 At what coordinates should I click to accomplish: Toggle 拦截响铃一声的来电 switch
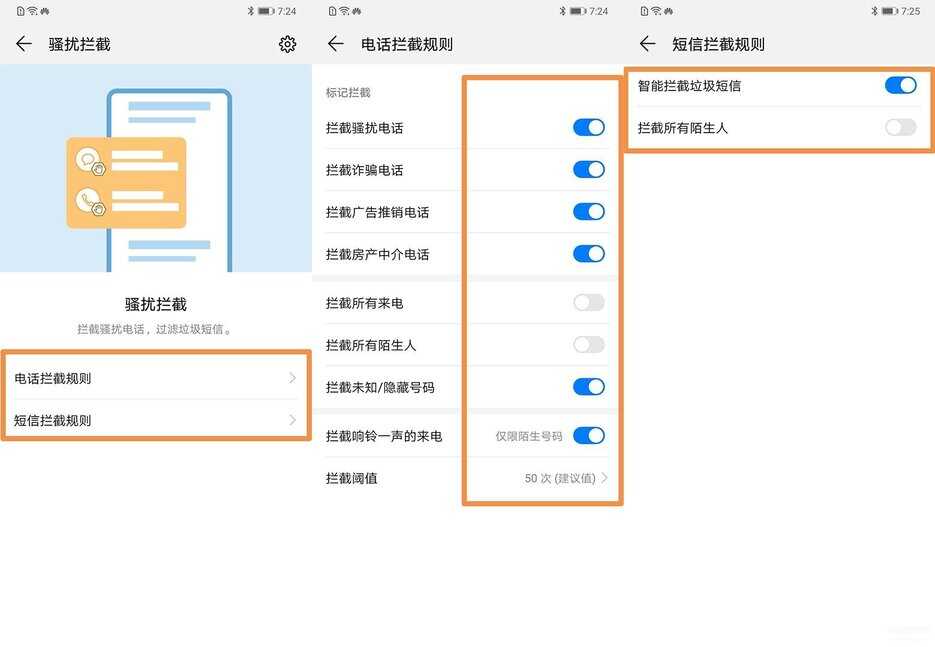(589, 435)
